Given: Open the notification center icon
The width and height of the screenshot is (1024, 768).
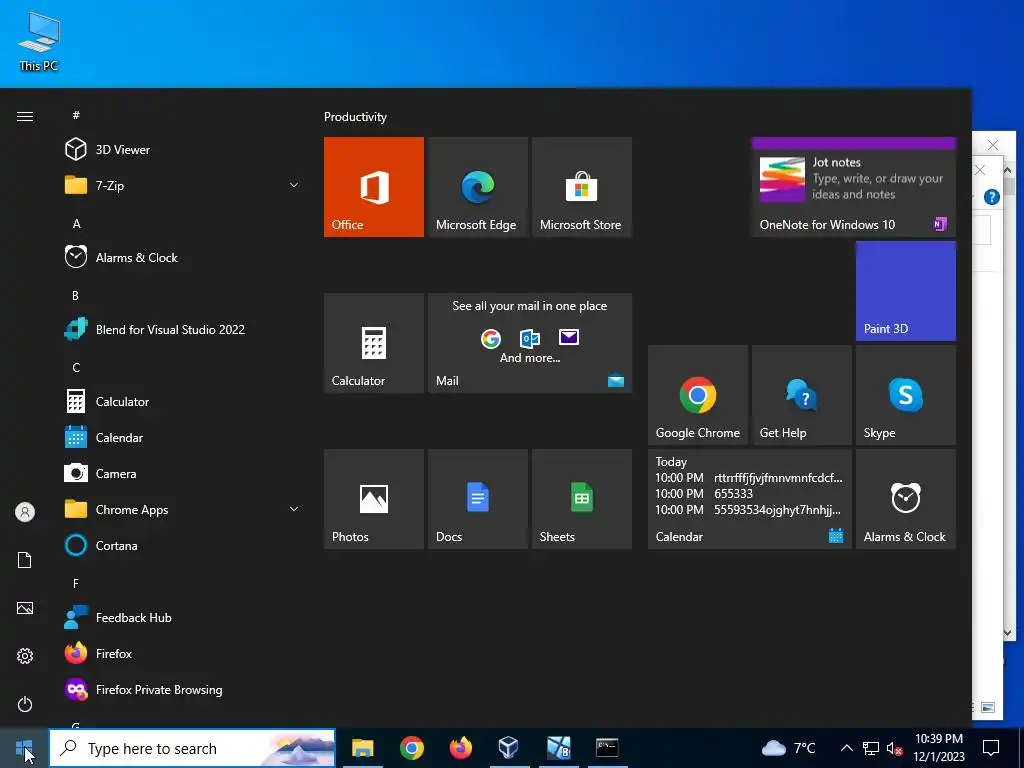Looking at the screenshot, I should (991, 748).
